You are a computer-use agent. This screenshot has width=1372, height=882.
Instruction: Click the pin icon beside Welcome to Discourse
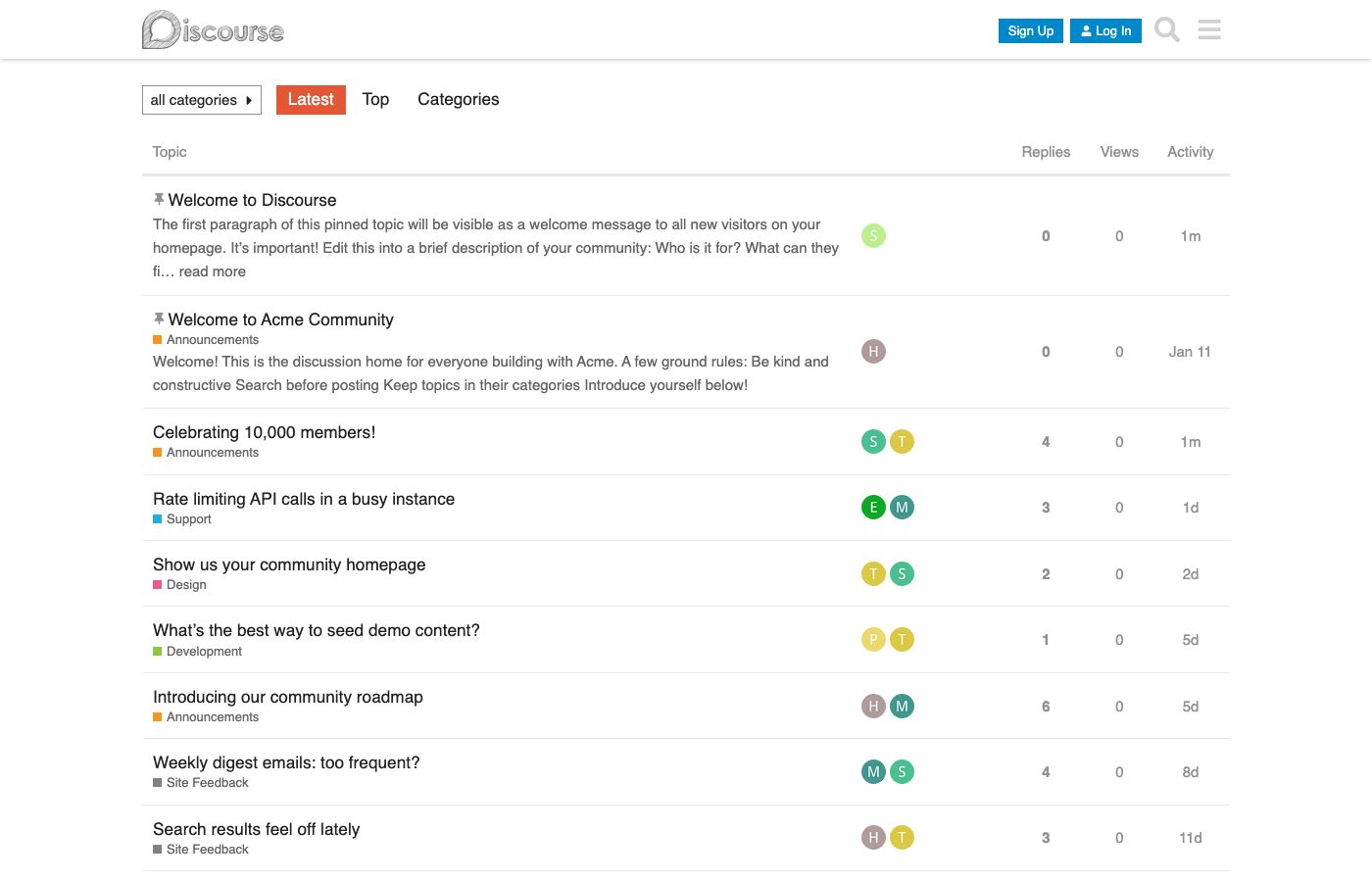159,199
